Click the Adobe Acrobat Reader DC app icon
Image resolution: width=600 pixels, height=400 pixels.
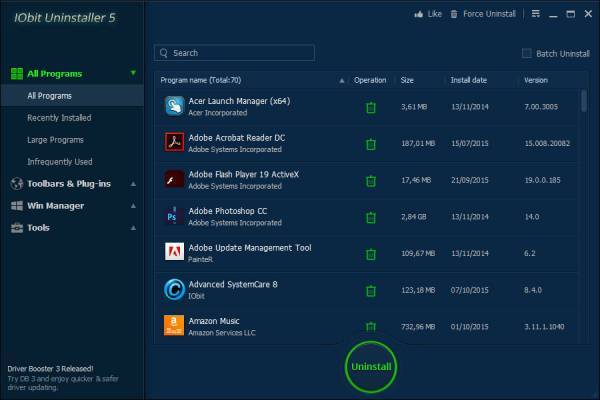tap(174, 142)
